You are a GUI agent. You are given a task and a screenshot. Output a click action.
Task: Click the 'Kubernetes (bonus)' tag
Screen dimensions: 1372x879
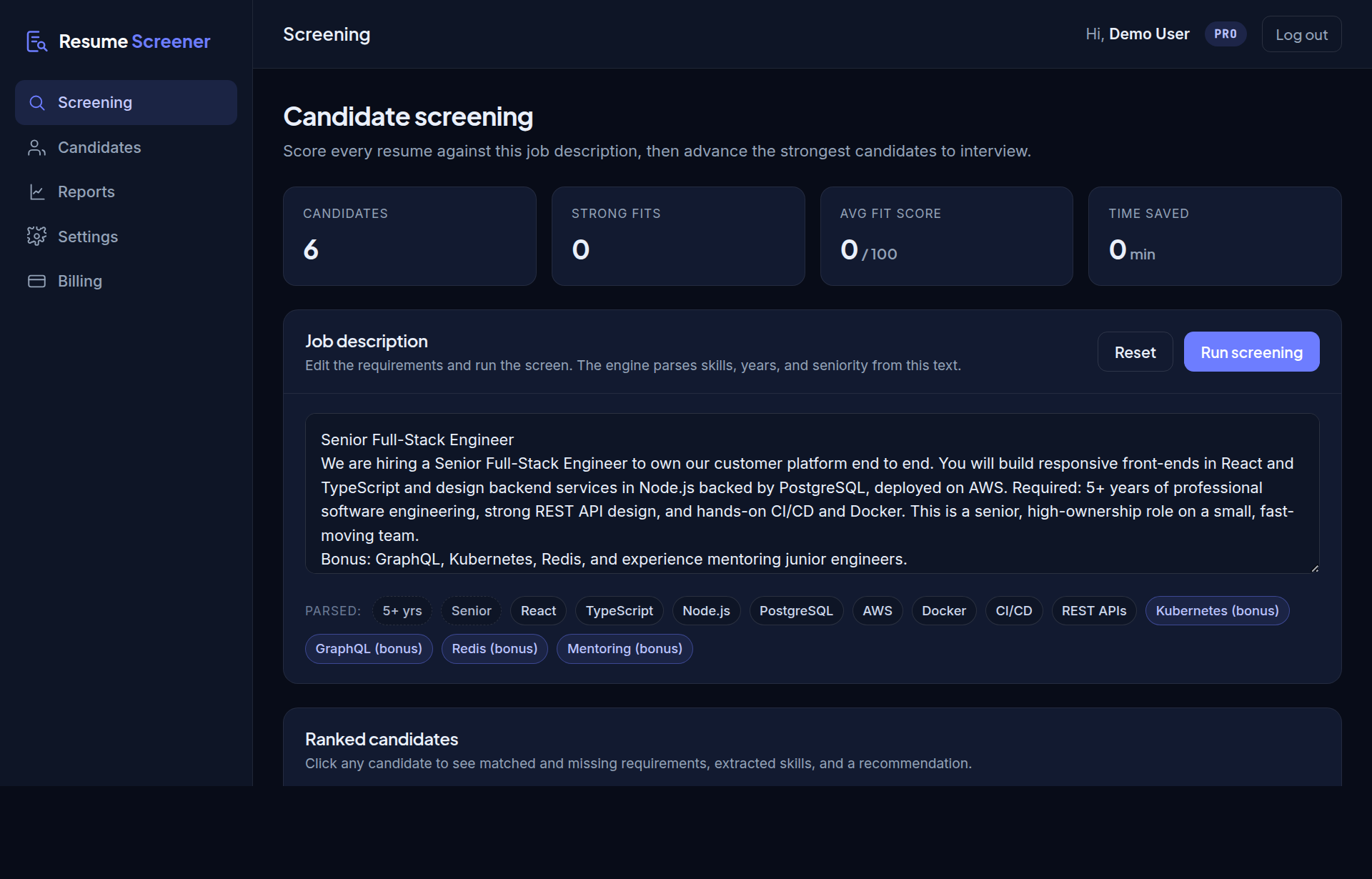[1217, 611]
